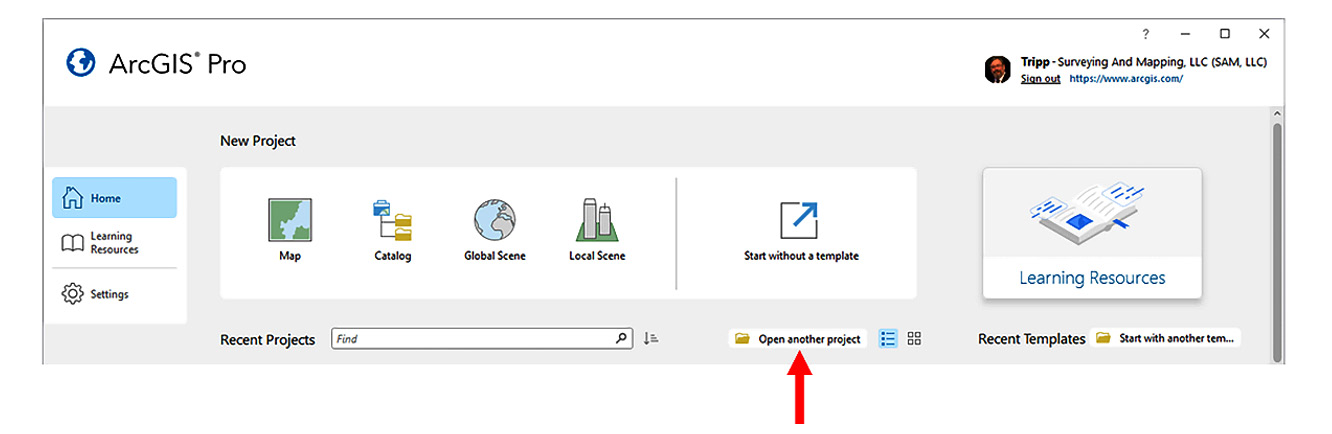Click the 'Recent Projects' heading
Viewport: 1332px width, 434px height.
click(267, 340)
